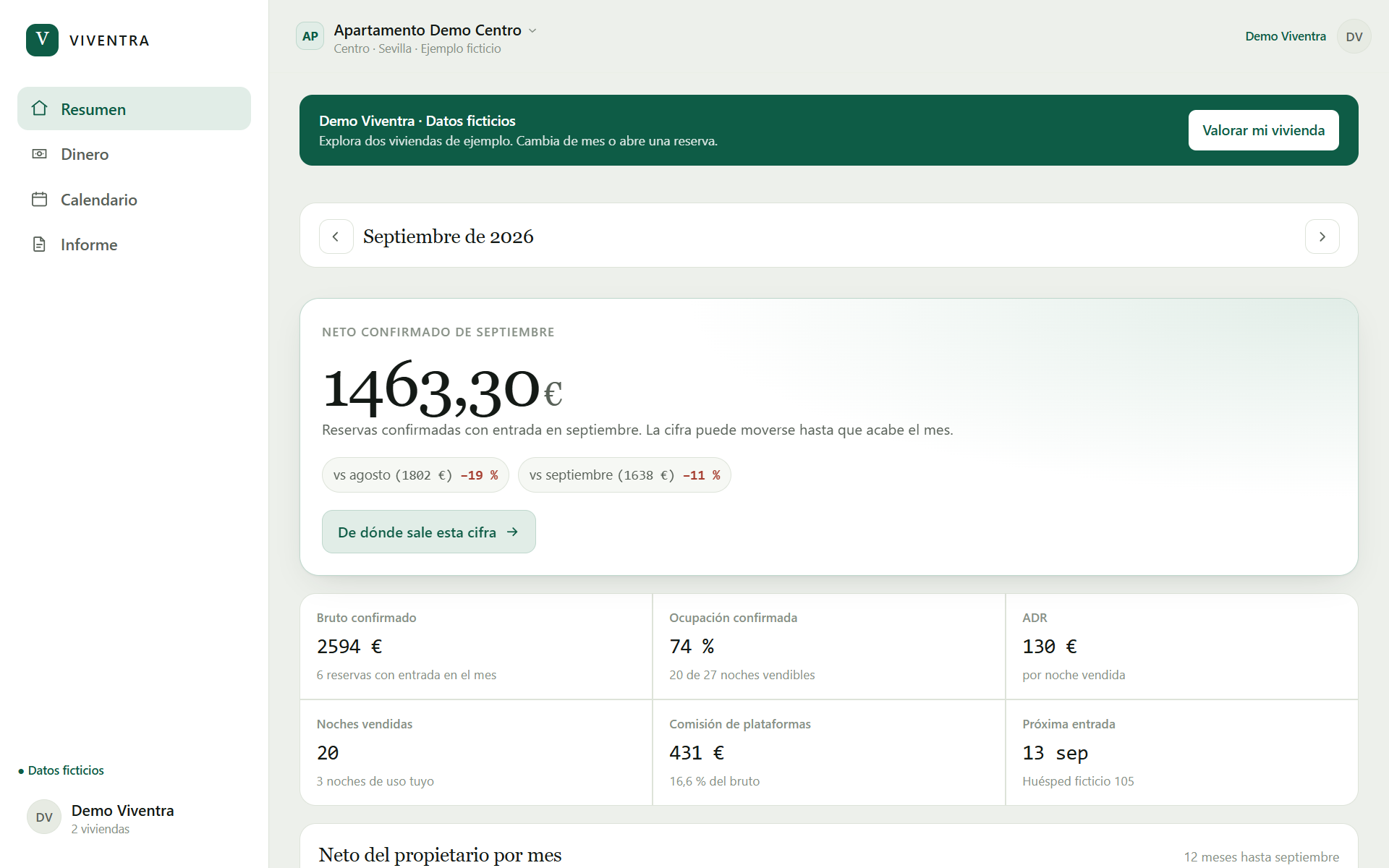Open the Dinero menu item

[134, 154]
